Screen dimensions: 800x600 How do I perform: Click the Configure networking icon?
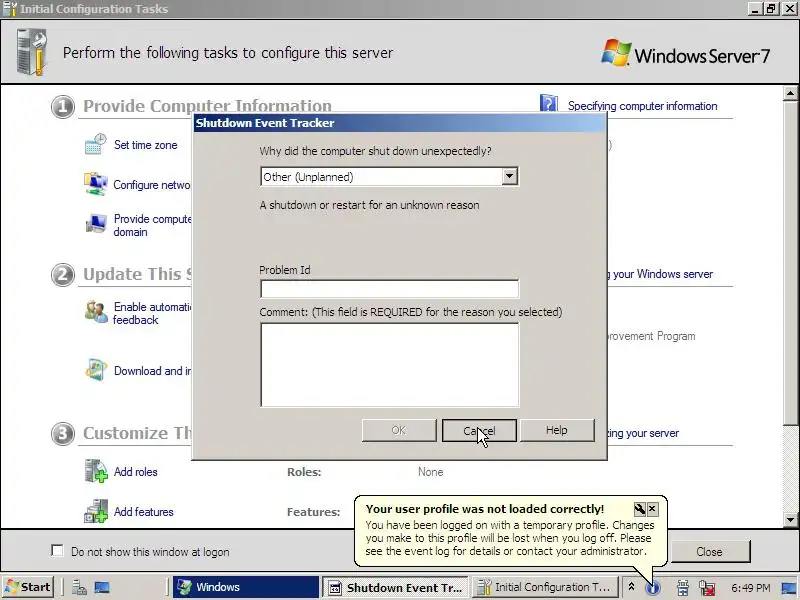click(95, 184)
